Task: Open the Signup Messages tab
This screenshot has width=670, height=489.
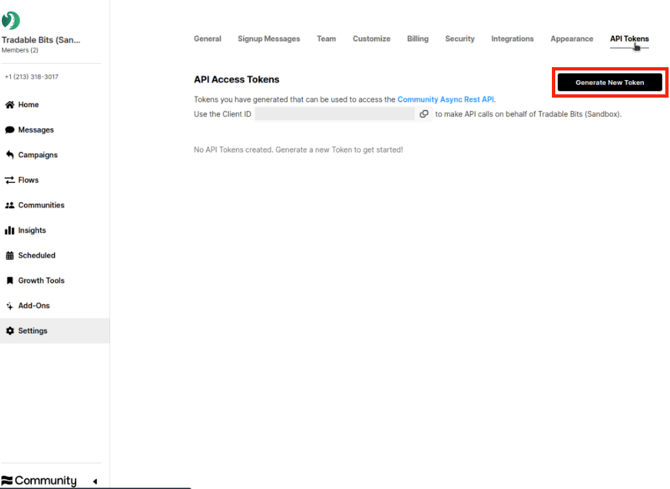Action: point(268,39)
